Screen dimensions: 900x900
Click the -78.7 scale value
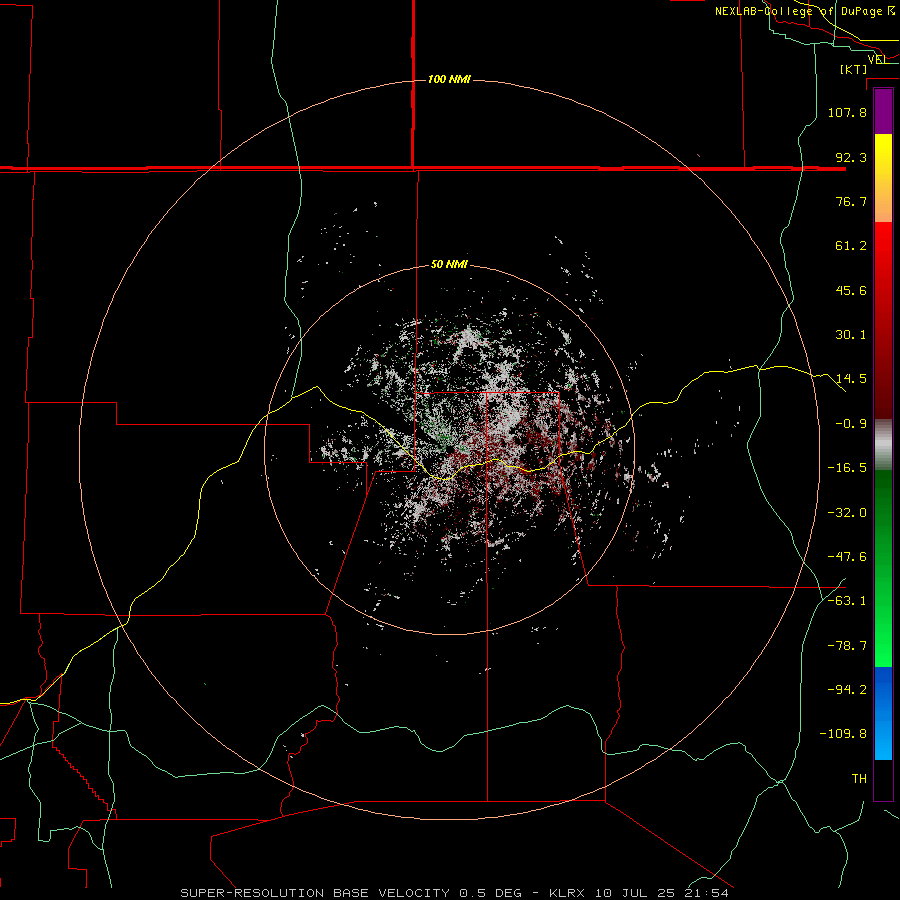(847, 646)
